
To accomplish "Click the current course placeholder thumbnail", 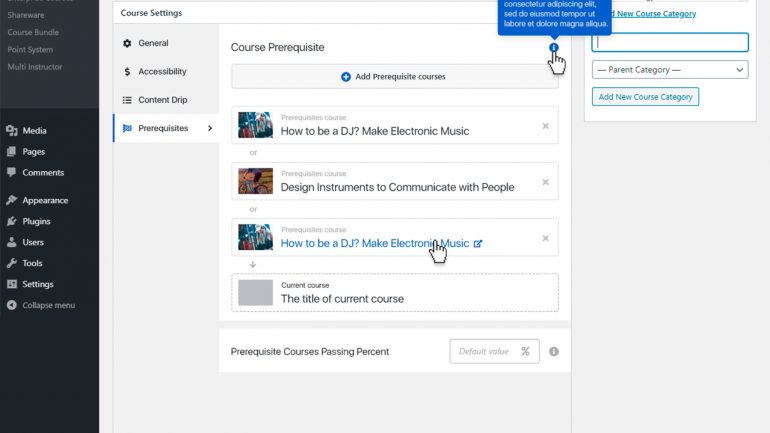I will pyautogui.click(x=255, y=293).
